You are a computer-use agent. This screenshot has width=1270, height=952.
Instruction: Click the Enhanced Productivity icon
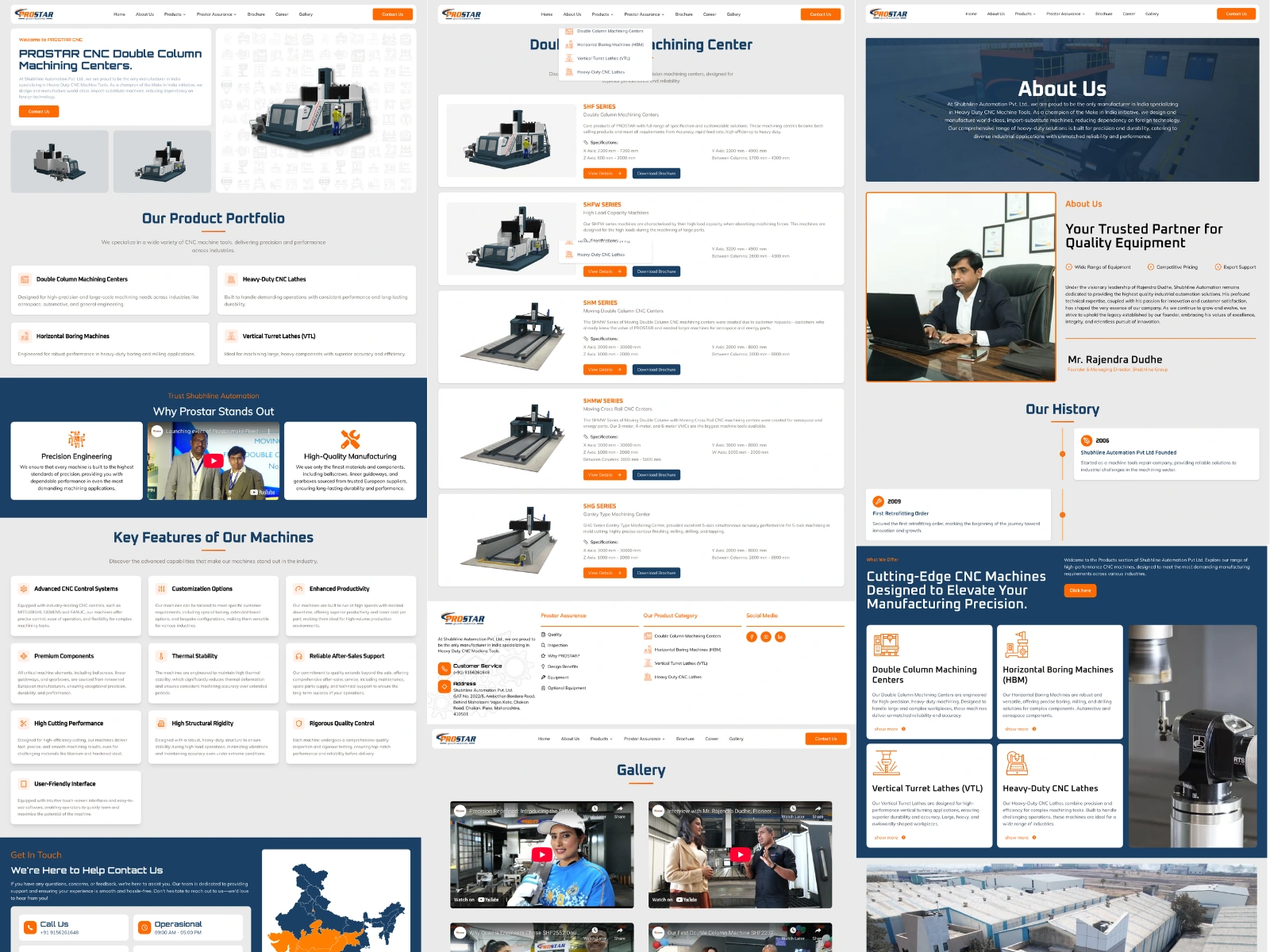click(298, 589)
